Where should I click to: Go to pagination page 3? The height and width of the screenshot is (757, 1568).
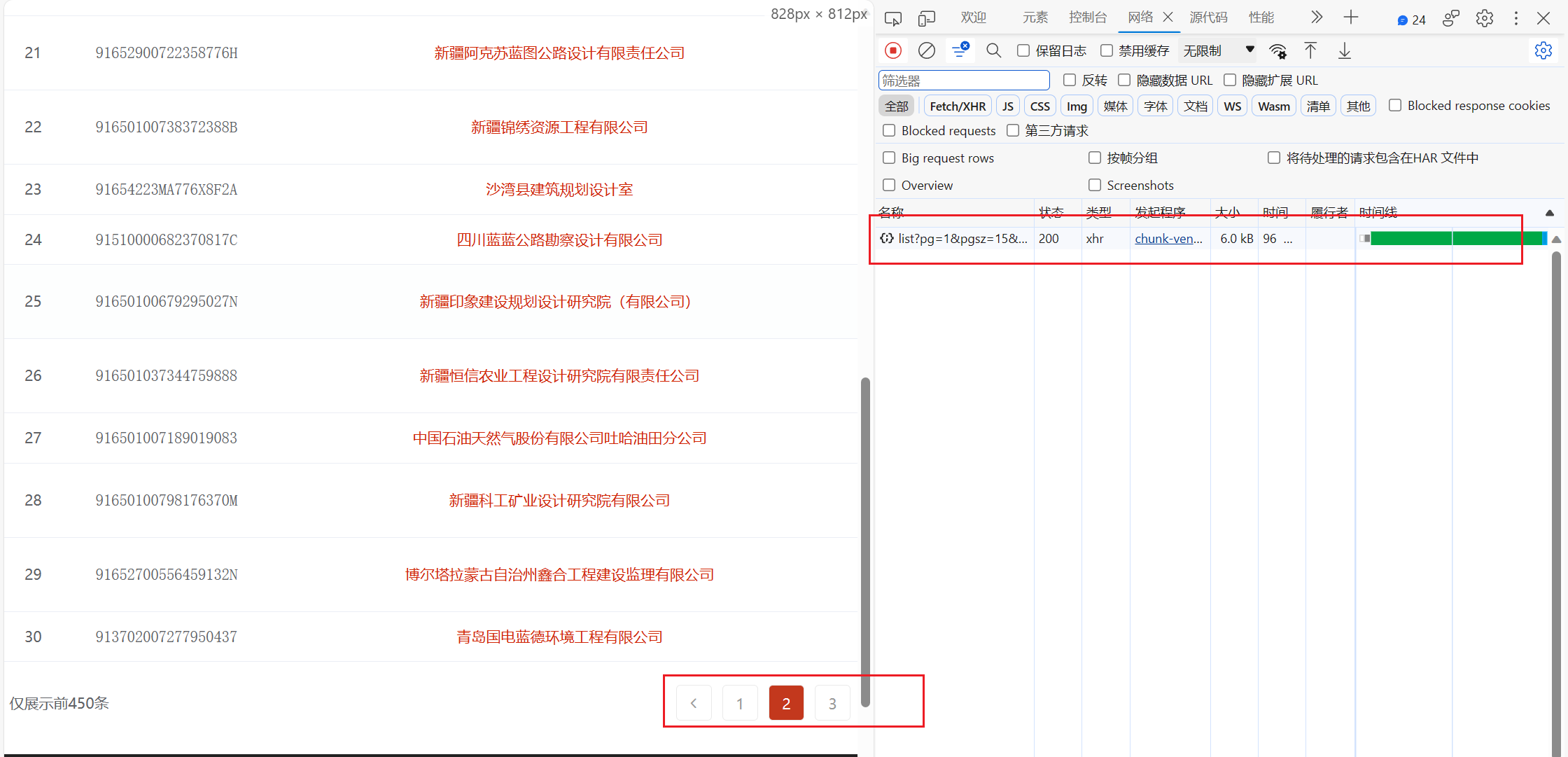click(x=832, y=703)
